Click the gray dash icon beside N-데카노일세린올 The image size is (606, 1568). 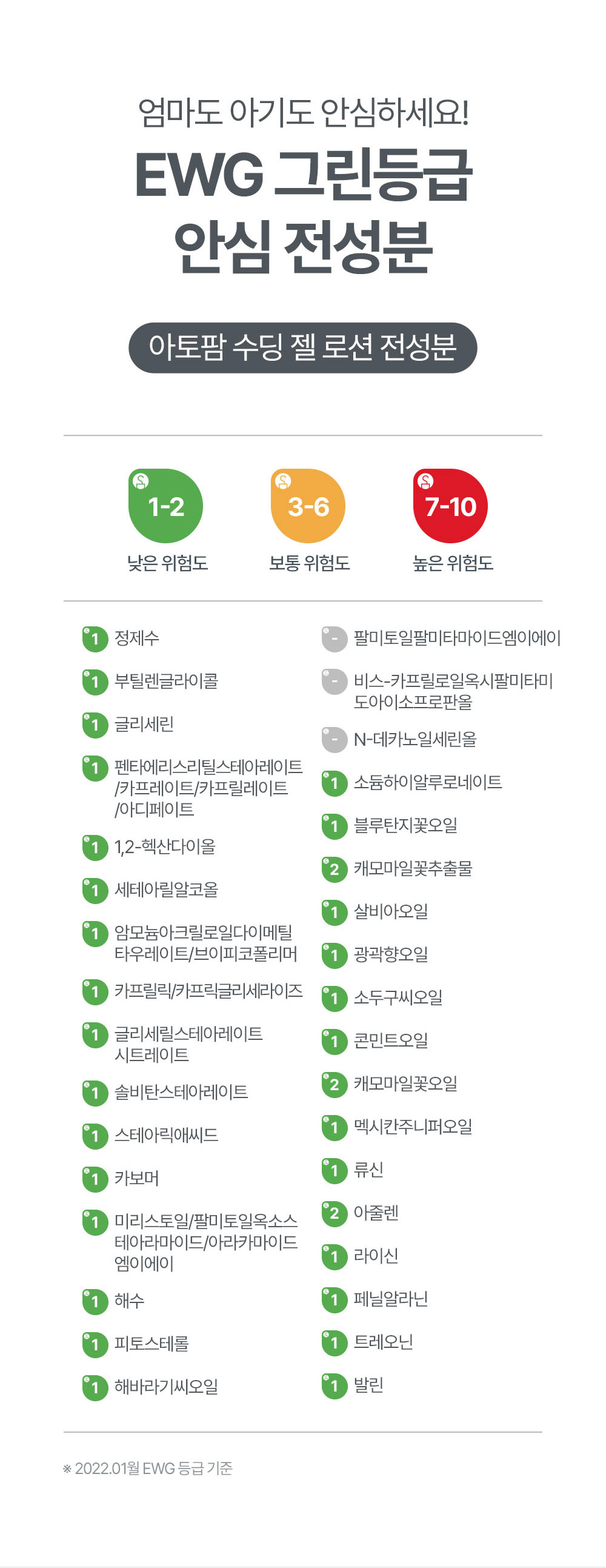point(334,740)
